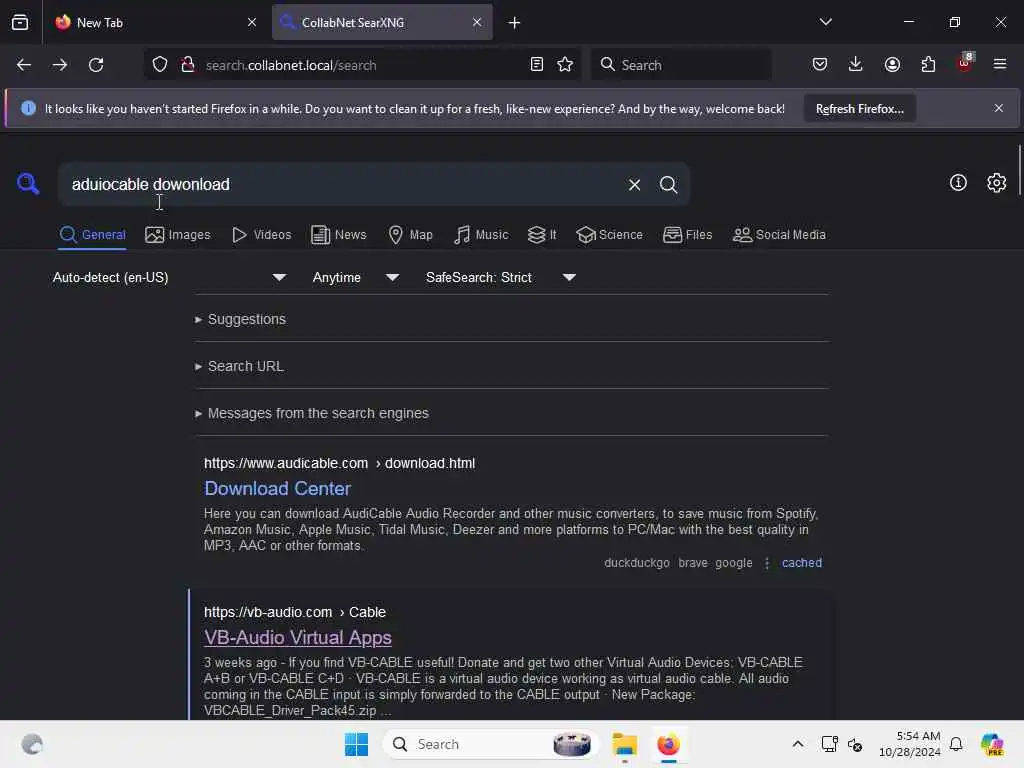Select the Images search category
The height and width of the screenshot is (768, 1024).
[x=178, y=235]
